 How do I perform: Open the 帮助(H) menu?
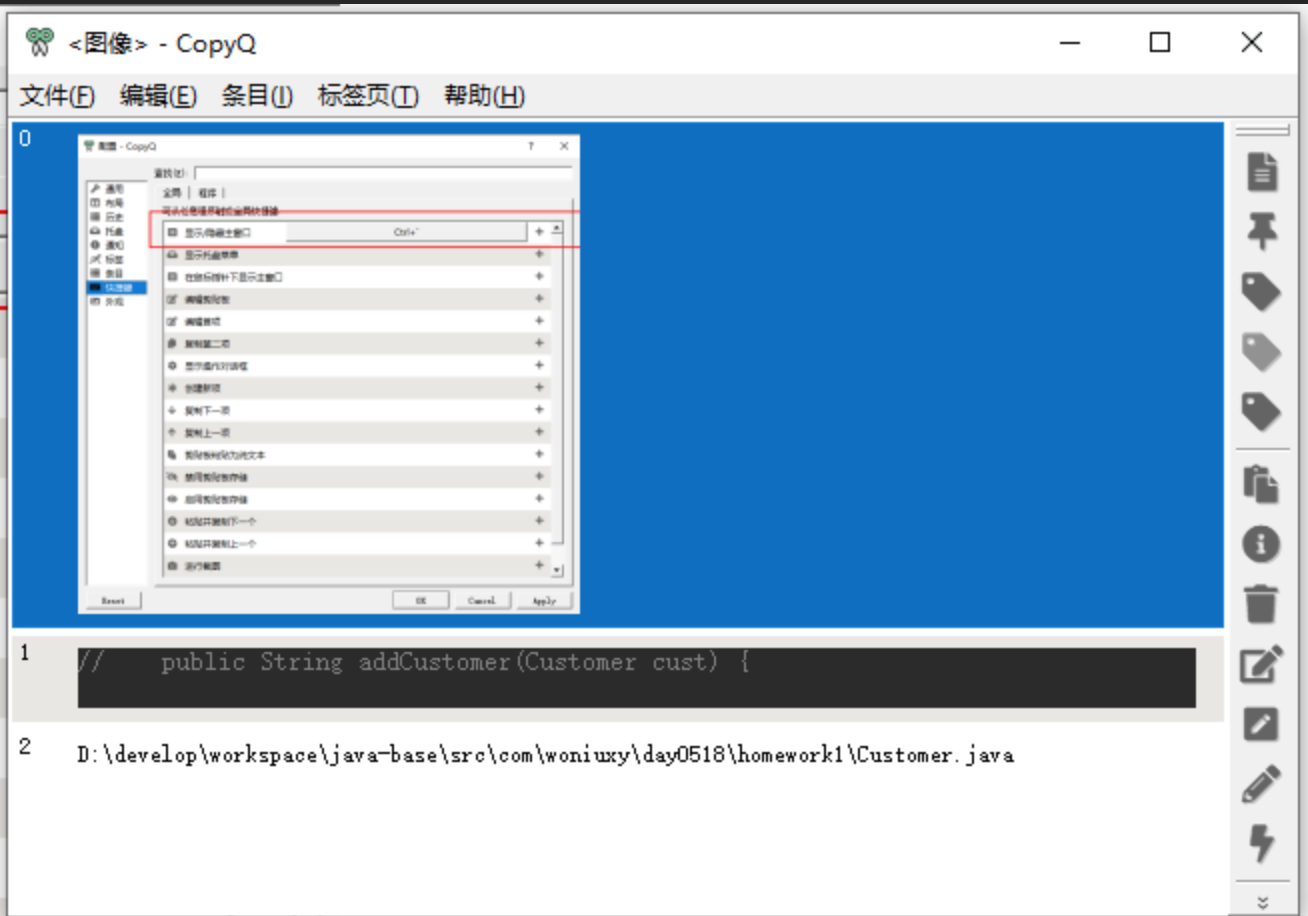[x=484, y=96]
